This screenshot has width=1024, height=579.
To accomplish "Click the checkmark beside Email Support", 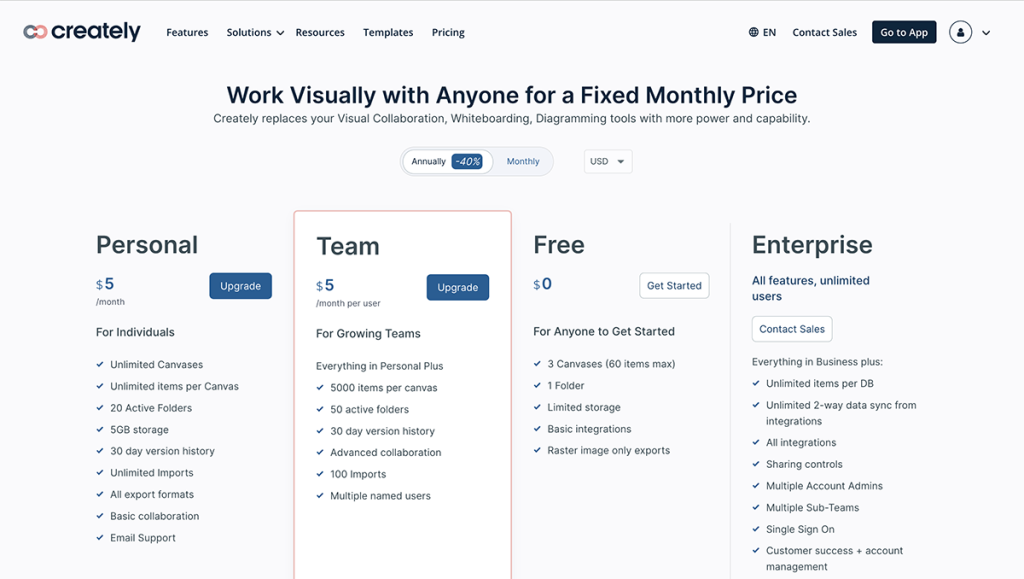I will coord(97,537).
